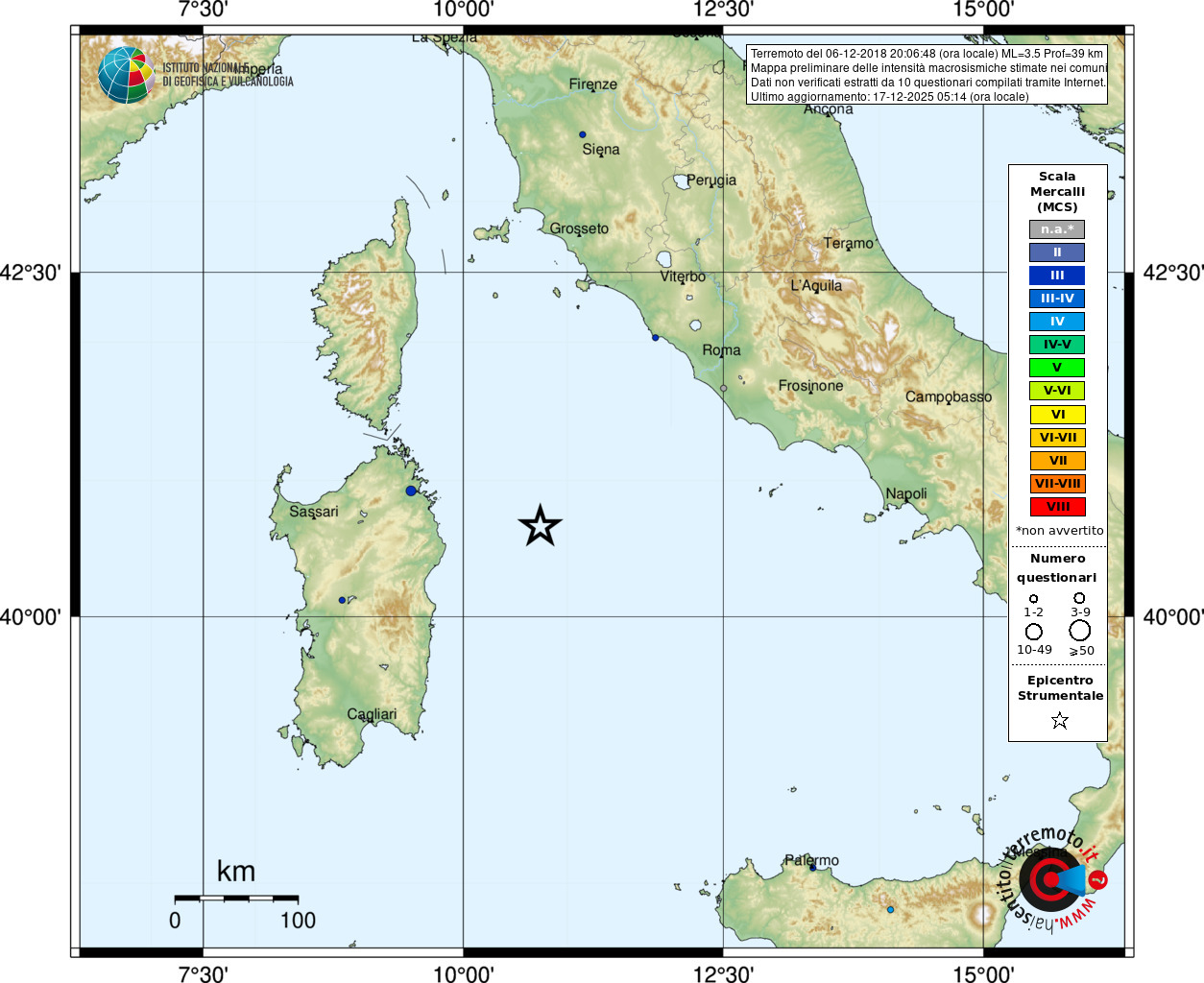Click the epicenter star in the Tyrrhenian Sea

[540, 525]
